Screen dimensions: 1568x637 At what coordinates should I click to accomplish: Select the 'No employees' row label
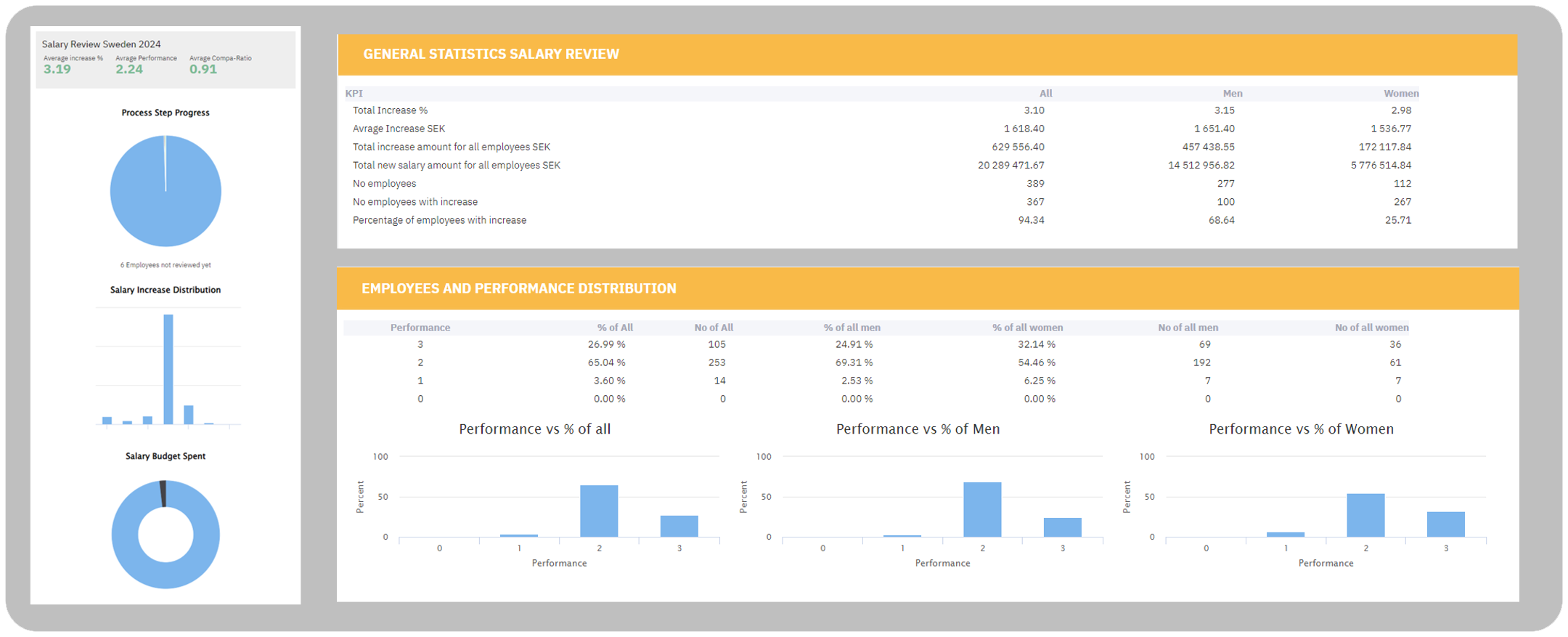click(x=384, y=184)
